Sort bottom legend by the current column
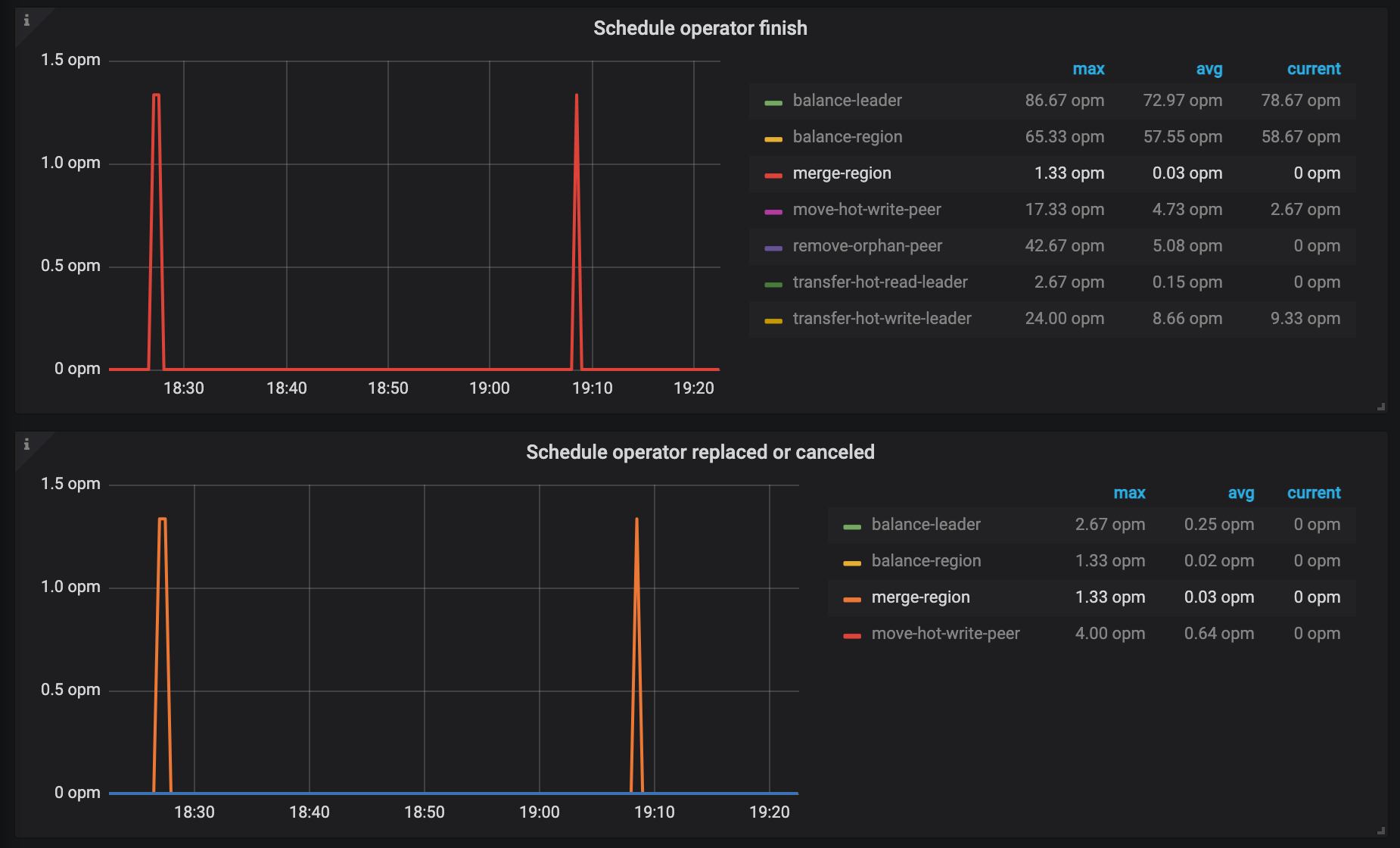The image size is (1400, 848). pyautogui.click(x=1314, y=493)
